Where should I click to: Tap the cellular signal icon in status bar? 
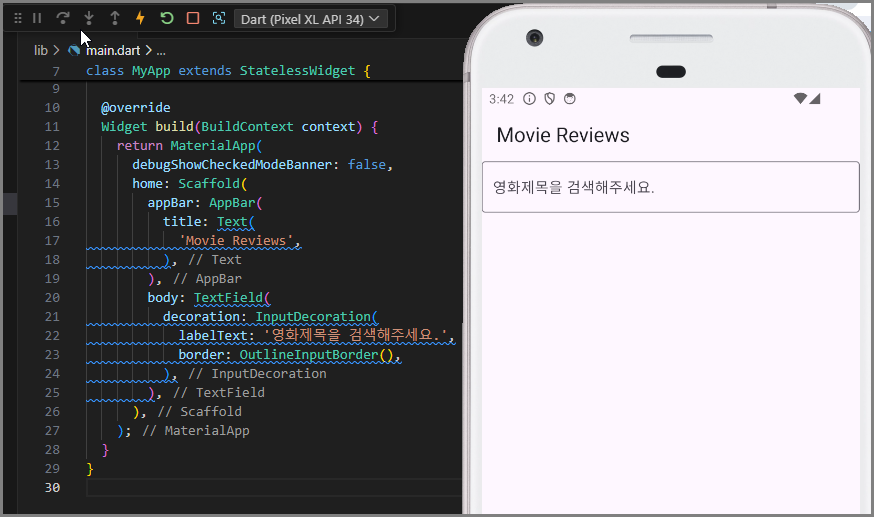pyautogui.click(x=814, y=99)
